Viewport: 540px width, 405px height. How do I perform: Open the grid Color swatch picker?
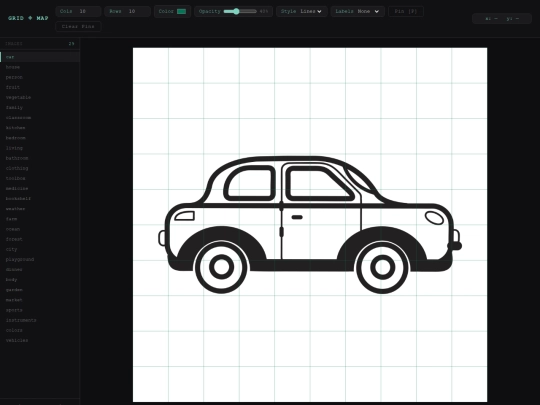(181, 11)
